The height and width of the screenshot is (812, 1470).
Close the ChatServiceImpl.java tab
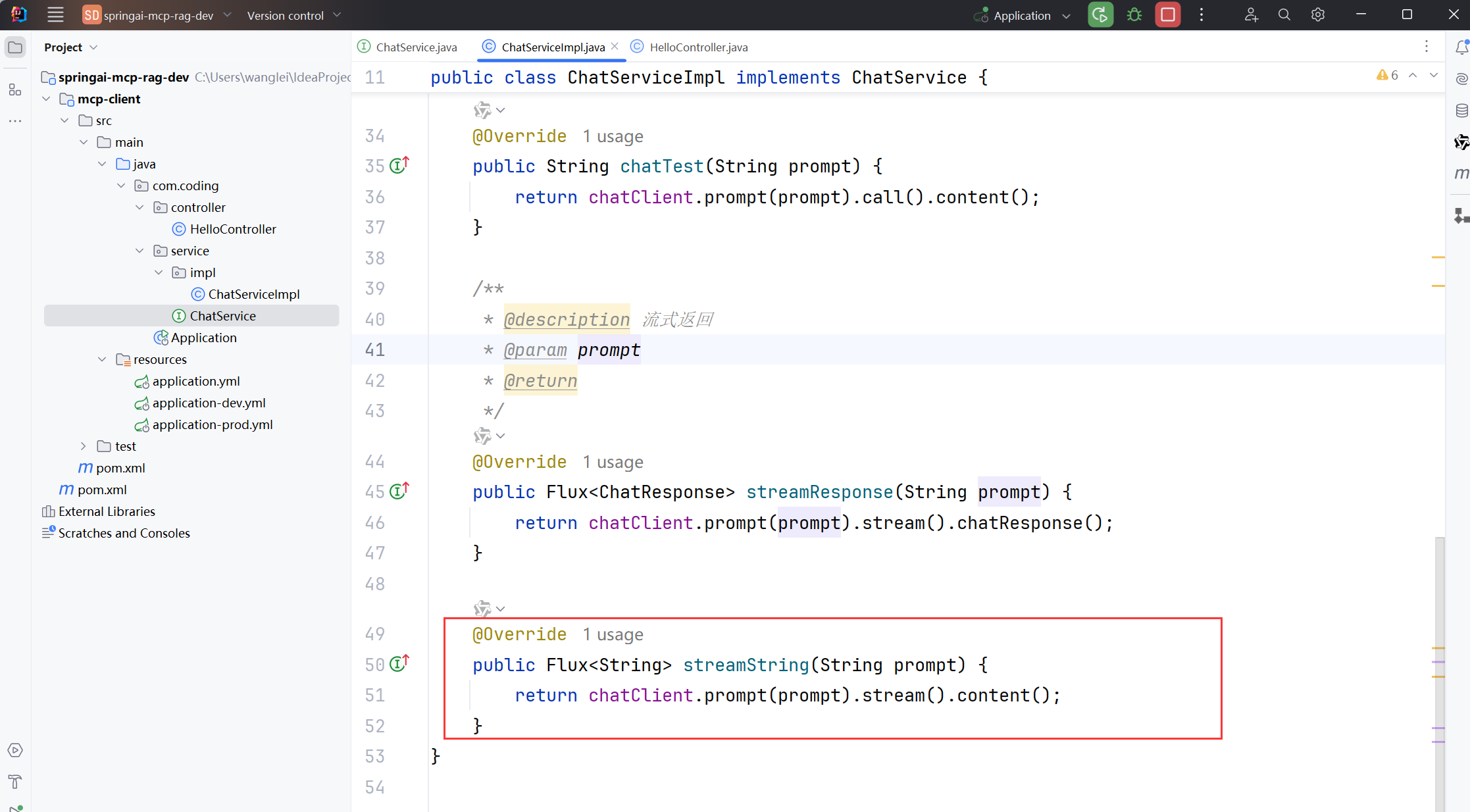pyautogui.click(x=615, y=46)
